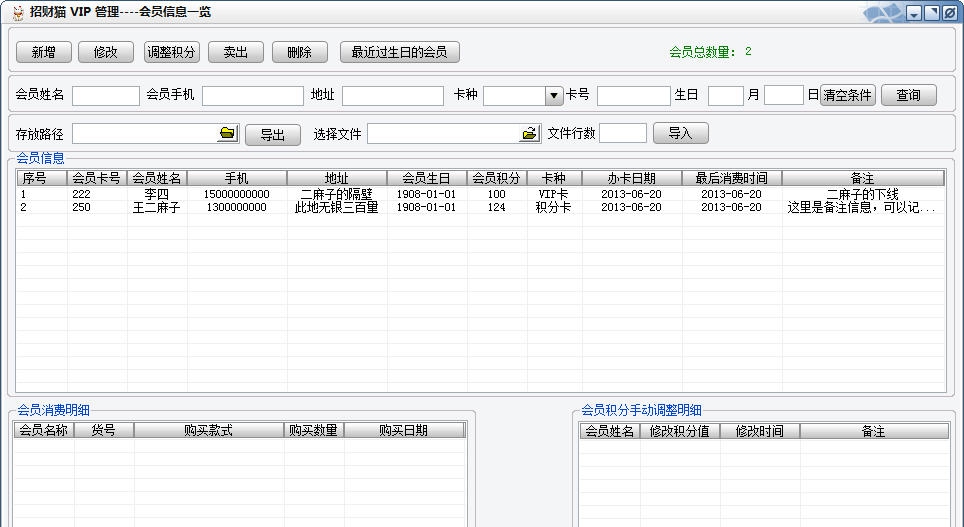Image resolution: width=964 pixels, height=527 pixels.
Task: Click the 导出 button
Action: pyautogui.click(x=272, y=135)
